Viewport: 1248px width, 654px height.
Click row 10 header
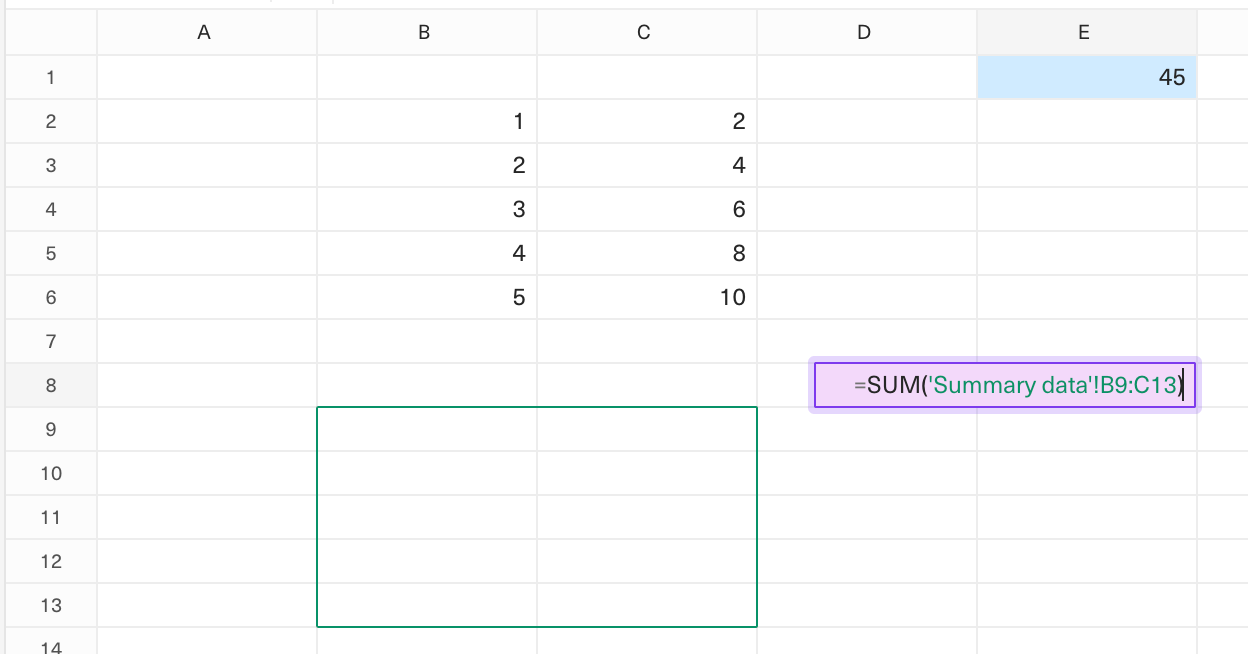click(x=51, y=473)
